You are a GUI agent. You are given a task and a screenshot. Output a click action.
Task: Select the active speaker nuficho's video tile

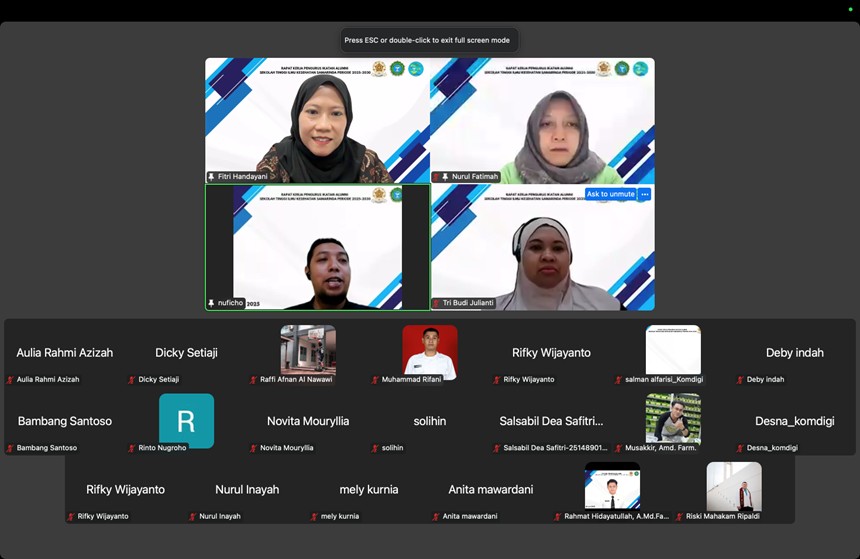point(317,247)
